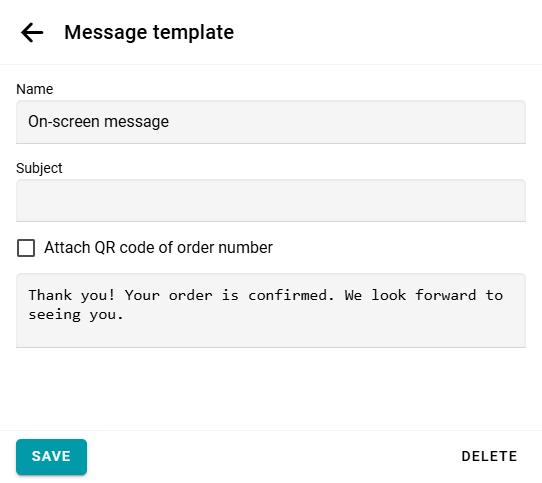Viewport: 542px width, 483px height.
Task: Click the Name input field
Action: [271, 122]
